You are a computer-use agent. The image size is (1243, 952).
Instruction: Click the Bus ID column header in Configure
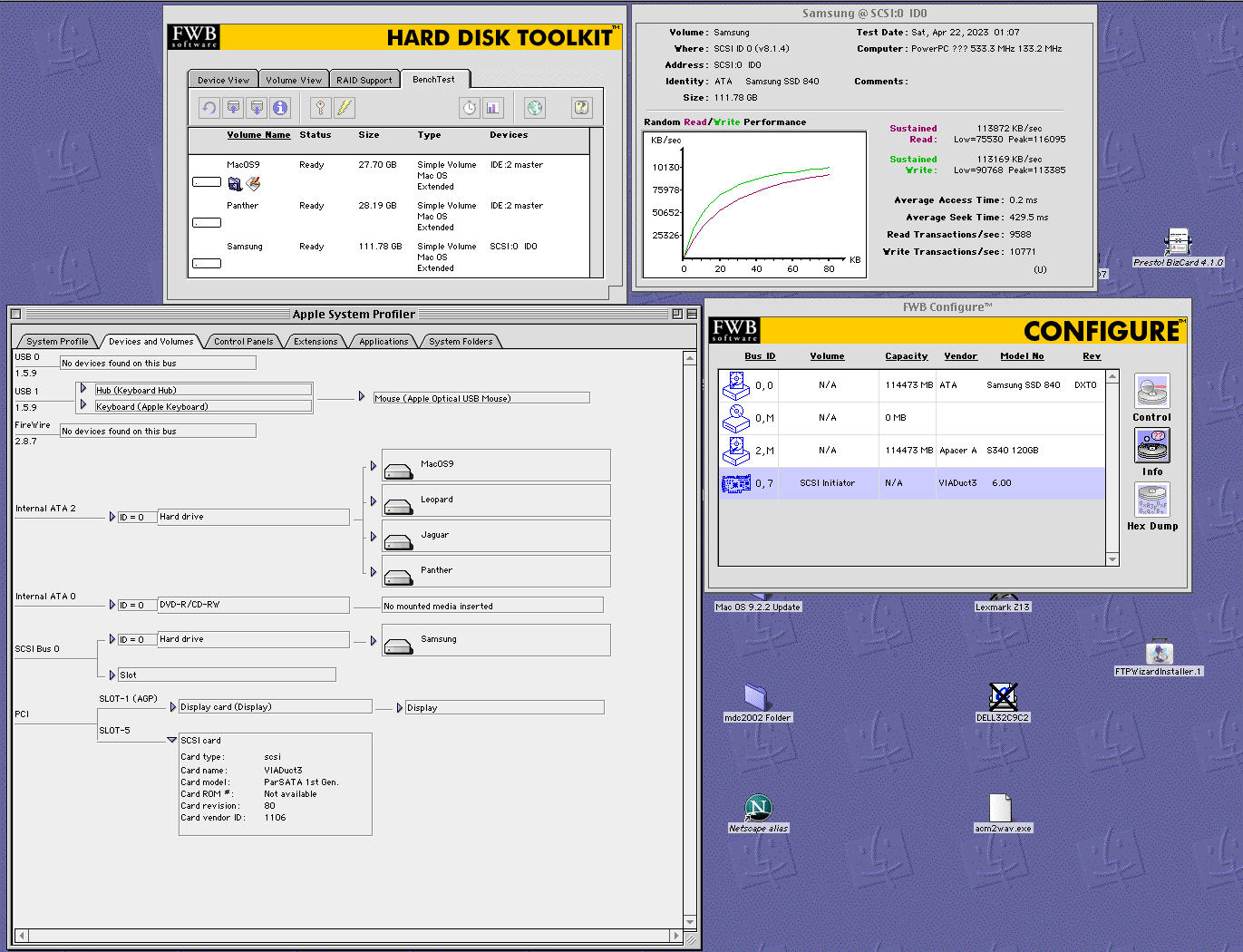coord(760,356)
